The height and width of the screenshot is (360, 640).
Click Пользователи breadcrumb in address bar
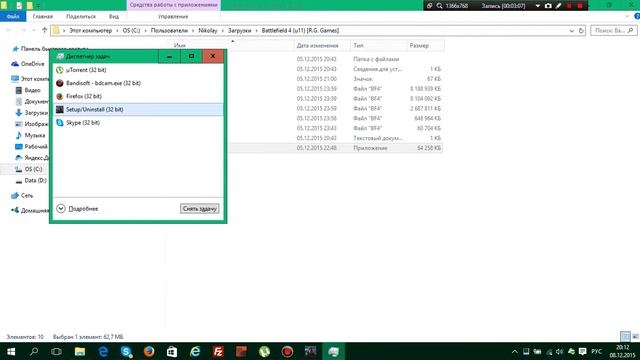click(169, 31)
